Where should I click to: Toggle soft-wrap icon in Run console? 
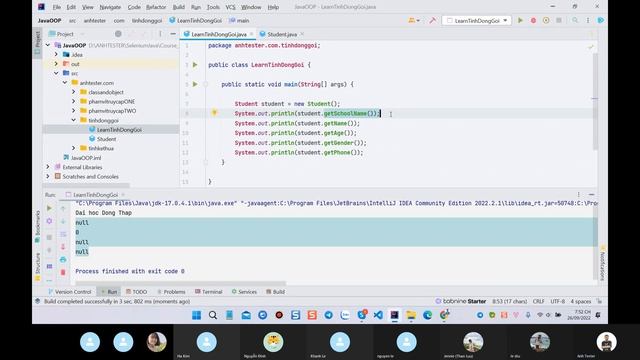click(63, 234)
